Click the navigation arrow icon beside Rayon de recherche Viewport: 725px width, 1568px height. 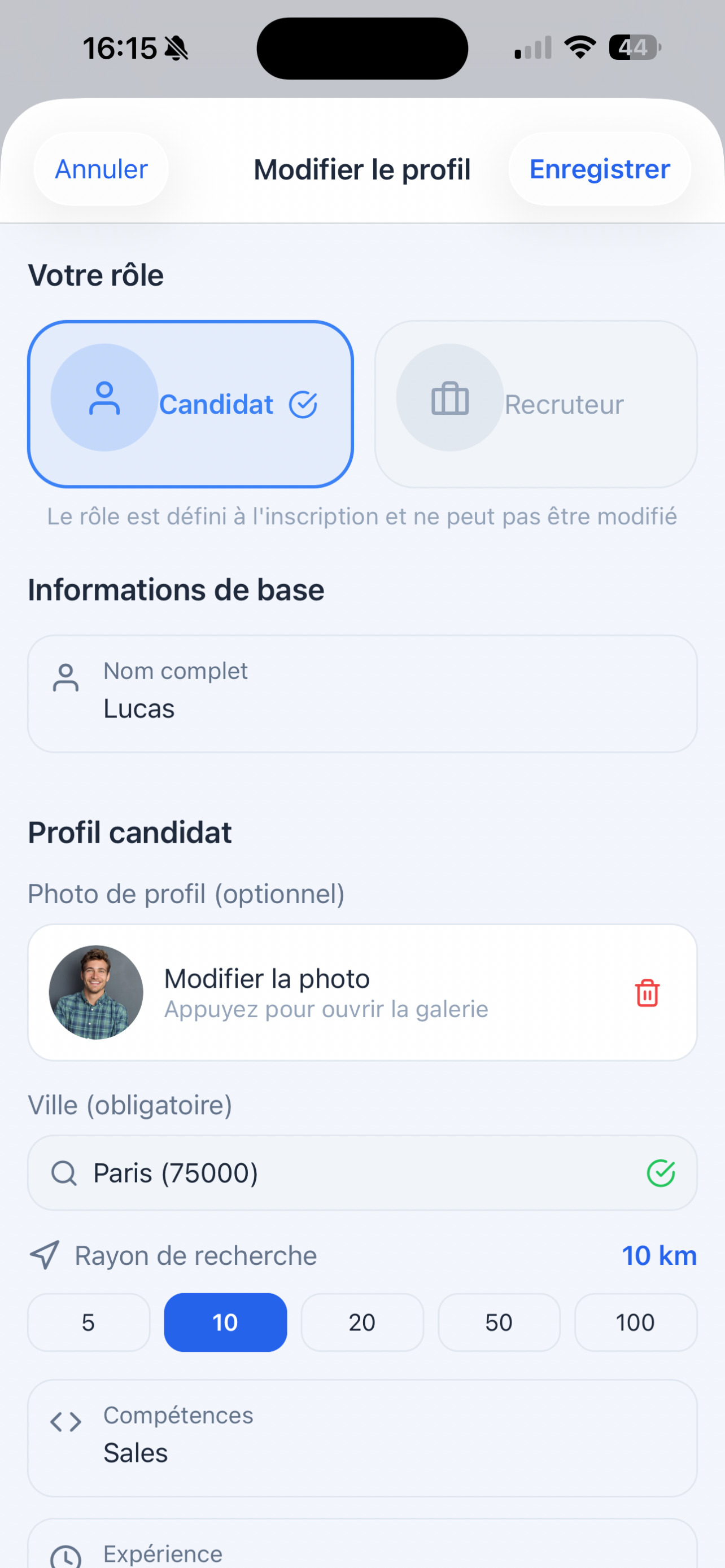pyautogui.click(x=45, y=1255)
